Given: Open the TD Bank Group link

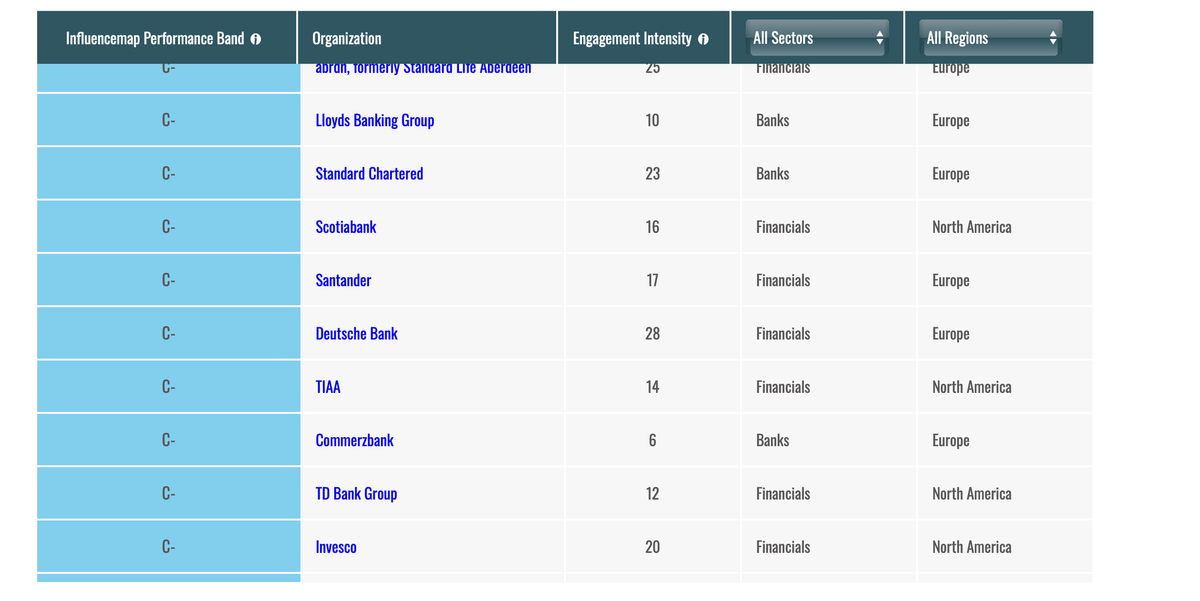Looking at the screenshot, I should pos(356,493).
